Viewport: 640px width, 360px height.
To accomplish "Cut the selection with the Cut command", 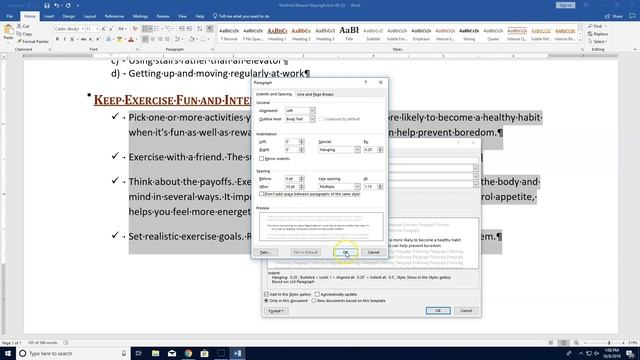I will 23,26.
